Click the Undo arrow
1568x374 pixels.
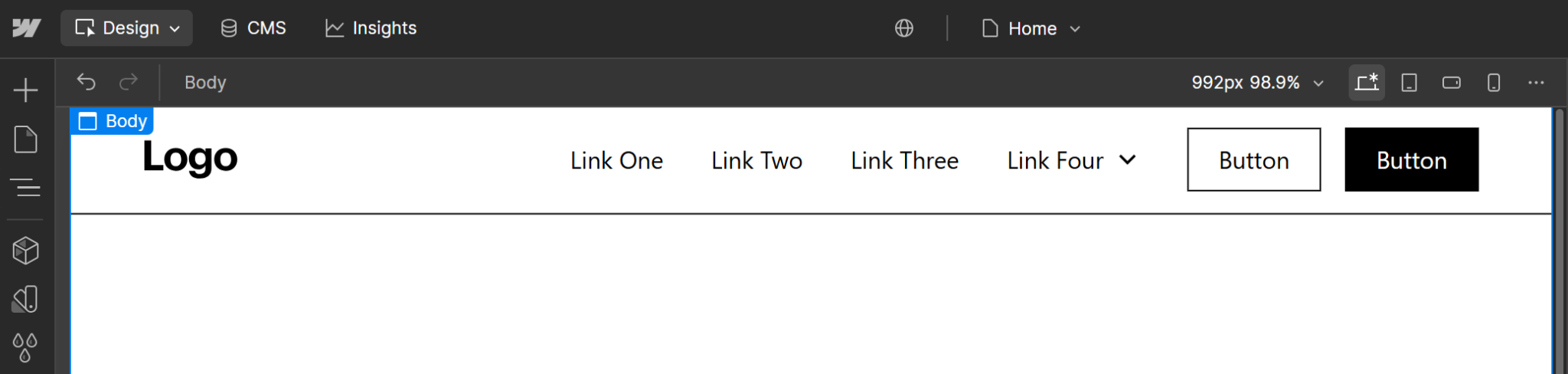[87, 82]
